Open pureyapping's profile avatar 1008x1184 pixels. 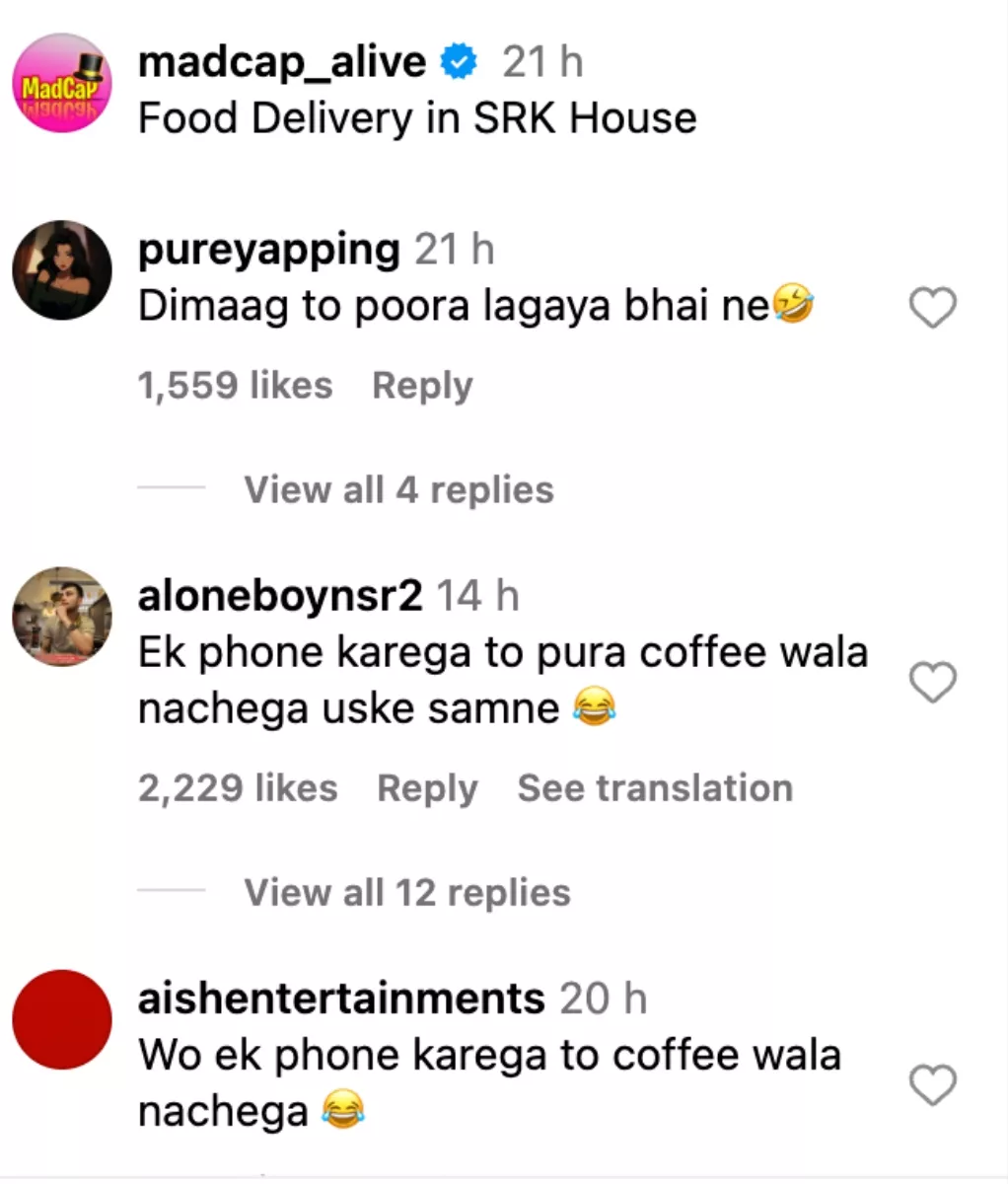[61, 270]
